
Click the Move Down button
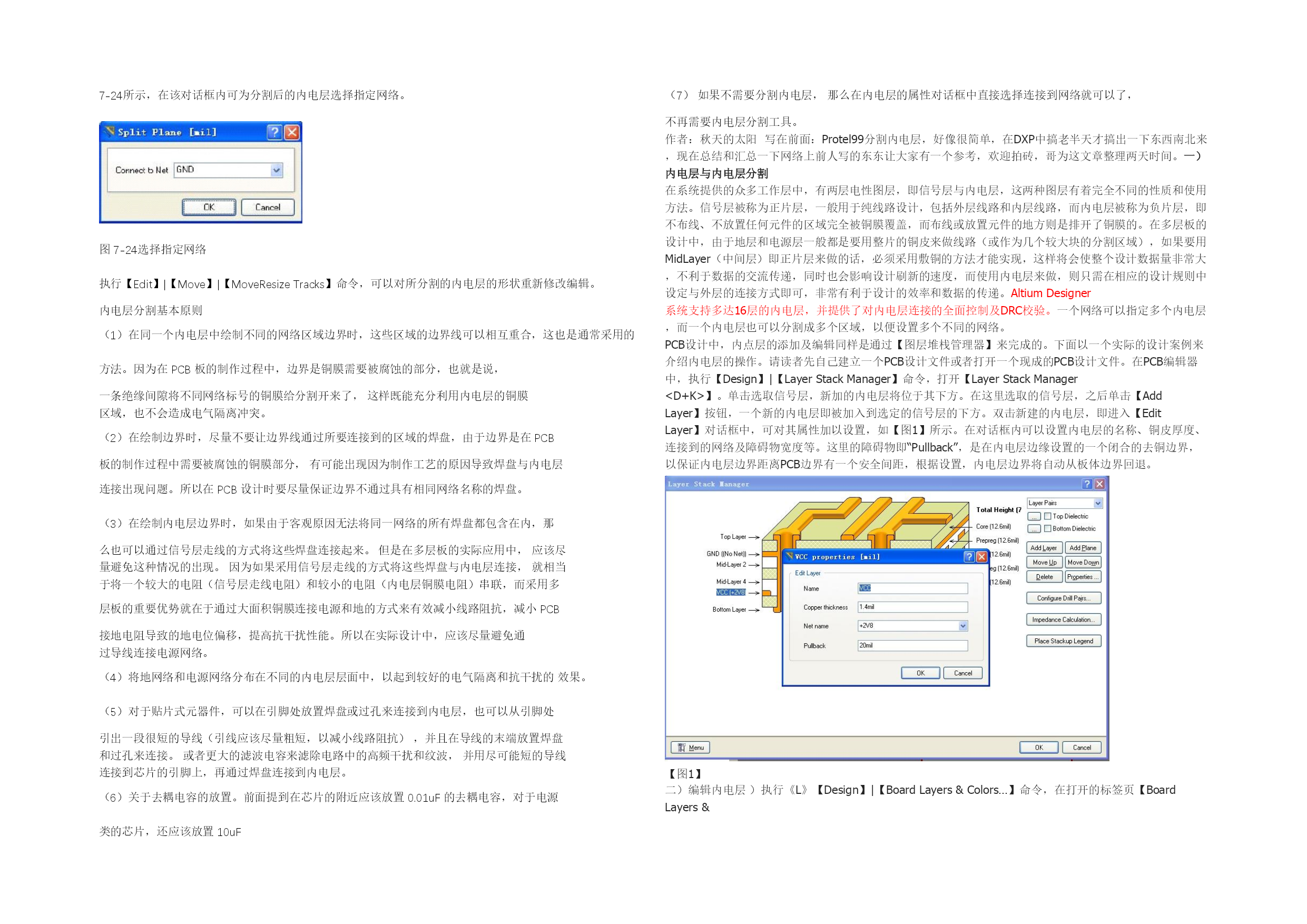click(x=1083, y=563)
